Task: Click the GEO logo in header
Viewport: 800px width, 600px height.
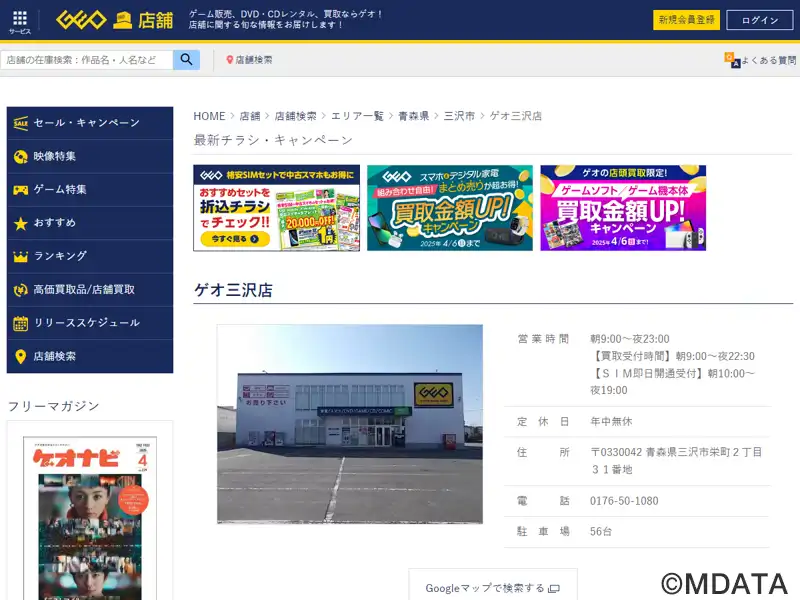Action: click(81, 20)
